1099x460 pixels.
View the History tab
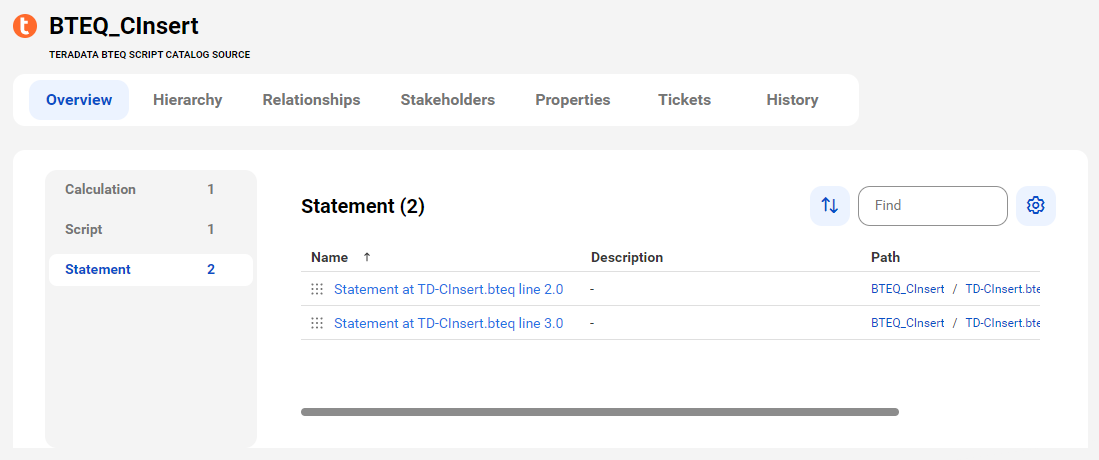[792, 100]
